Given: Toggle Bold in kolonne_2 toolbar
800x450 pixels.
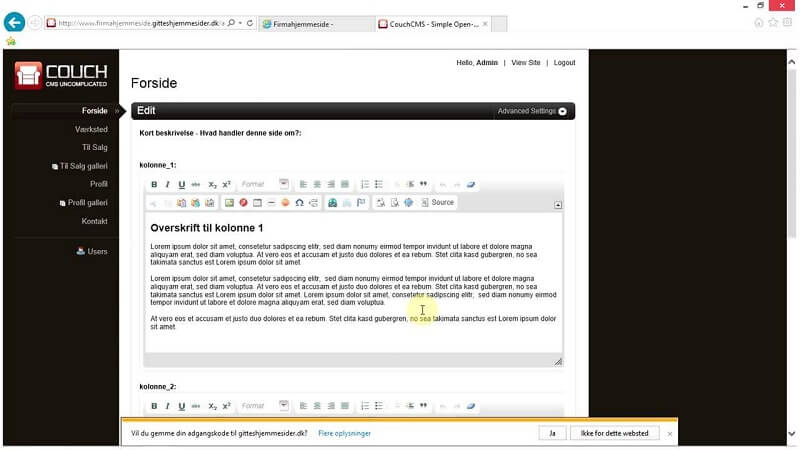Looking at the screenshot, I should click(154, 406).
